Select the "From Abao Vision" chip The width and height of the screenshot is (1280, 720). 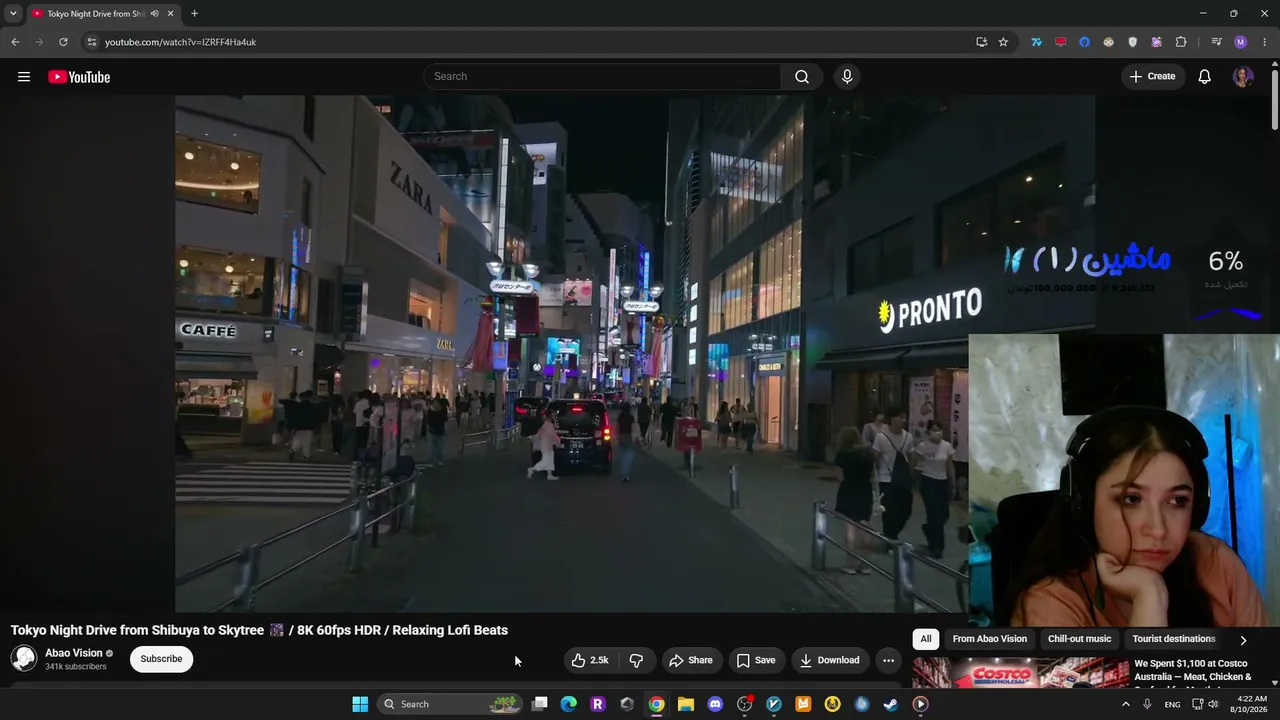990,639
